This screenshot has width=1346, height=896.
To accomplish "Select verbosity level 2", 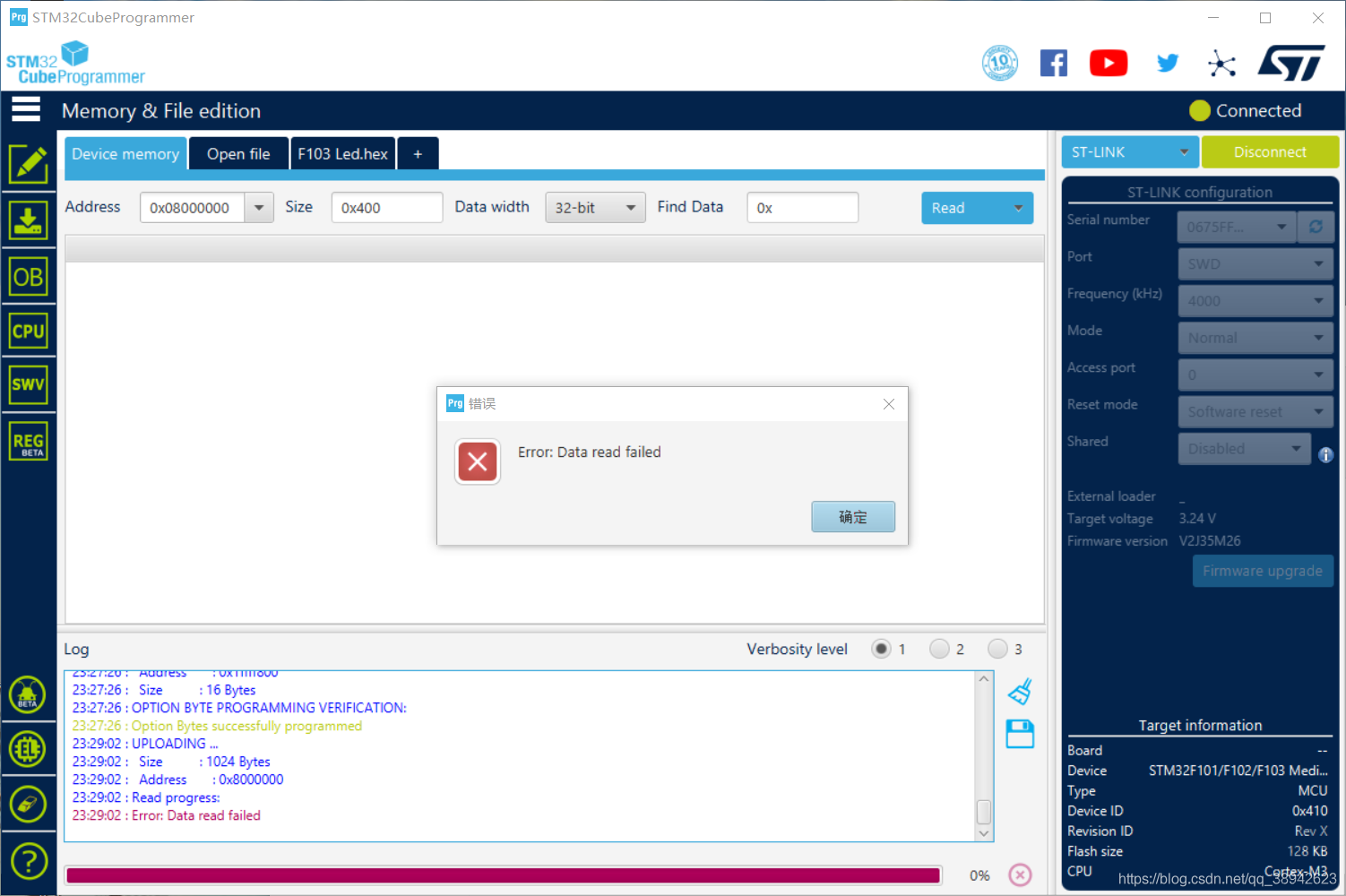I will pyautogui.click(x=939, y=649).
